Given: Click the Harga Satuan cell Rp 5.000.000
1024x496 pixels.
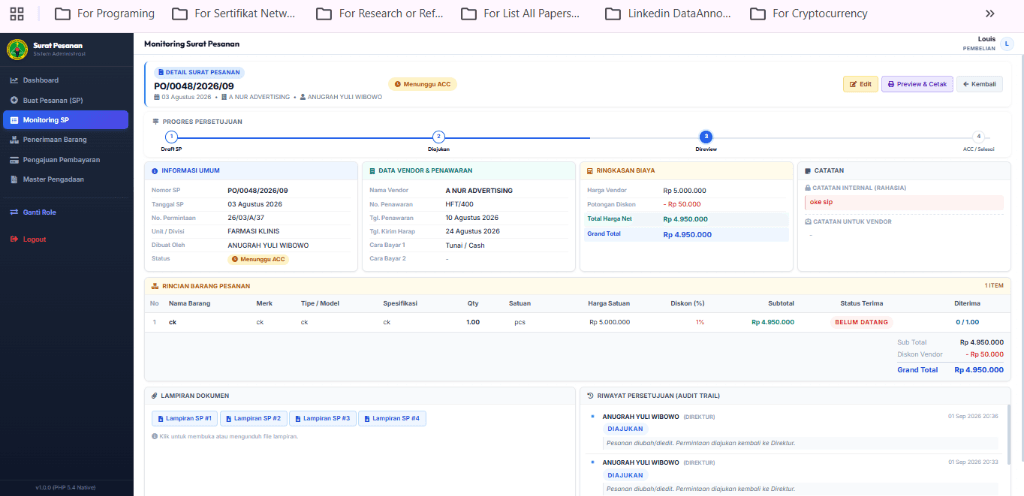Looking at the screenshot, I should 609,322.
